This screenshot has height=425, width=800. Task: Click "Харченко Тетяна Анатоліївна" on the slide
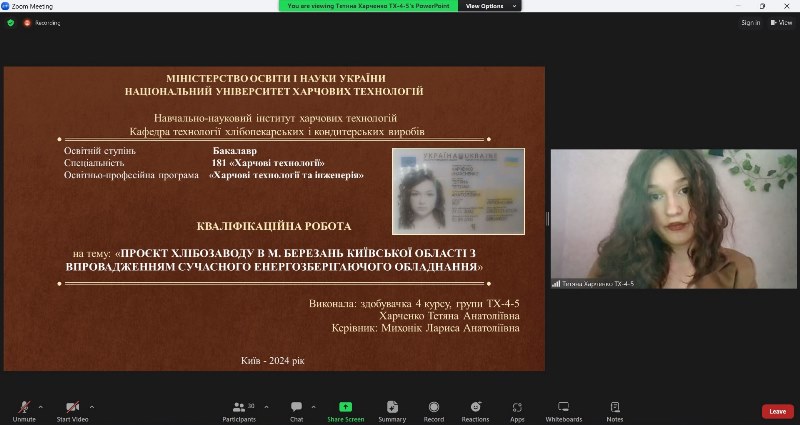coord(449,316)
